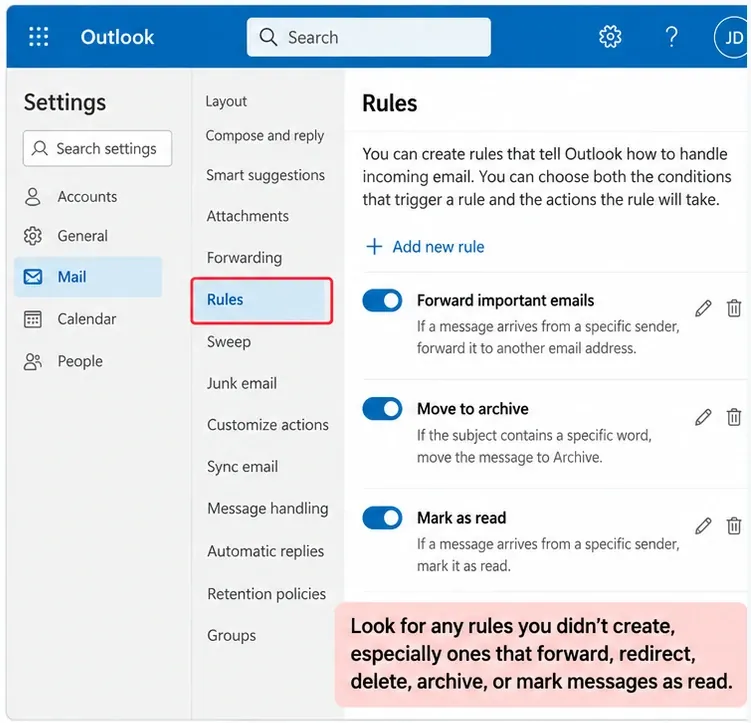Open Sweep settings
The width and height of the screenshot is (751, 723).
[x=228, y=342]
